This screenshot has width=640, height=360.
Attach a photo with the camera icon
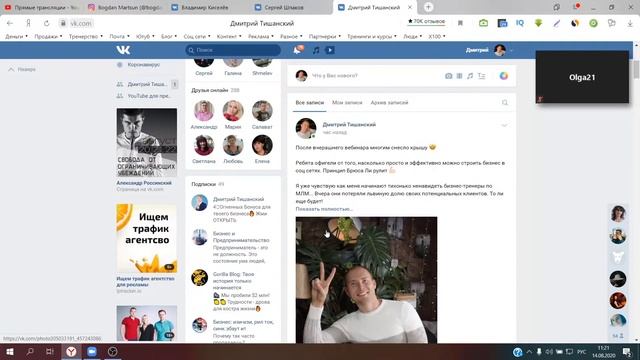(449, 76)
